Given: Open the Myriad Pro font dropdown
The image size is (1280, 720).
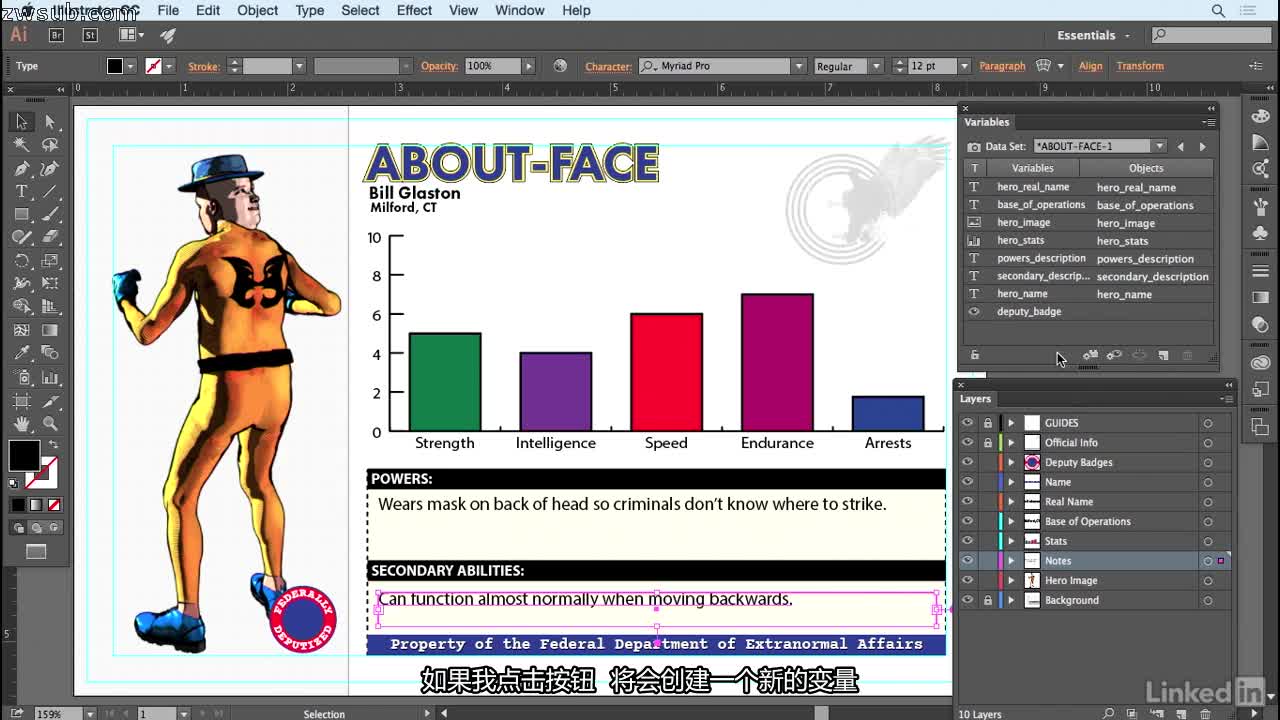Looking at the screenshot, I should pos(798,65).
